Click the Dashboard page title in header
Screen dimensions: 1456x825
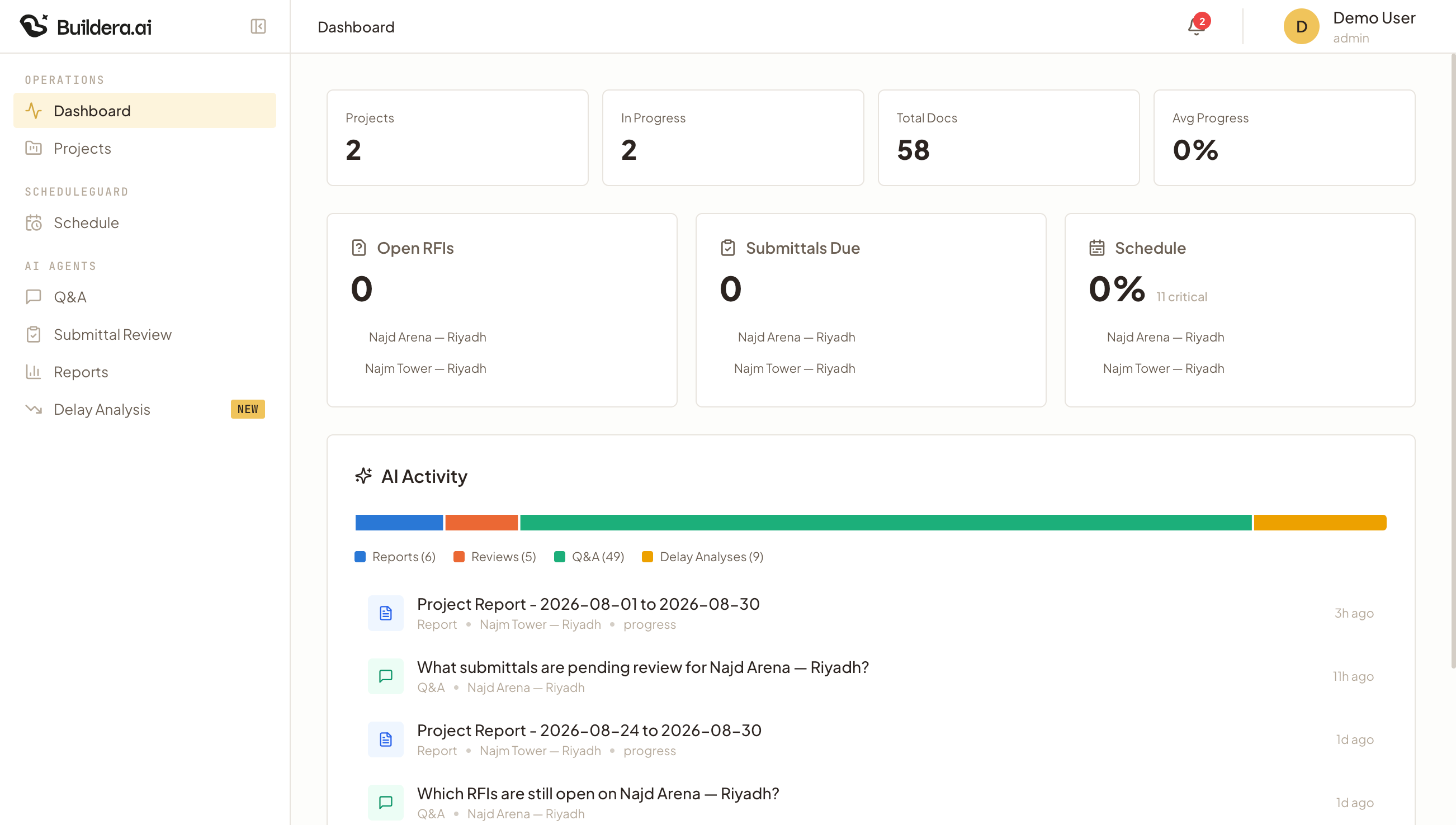[x=356, y=27]
